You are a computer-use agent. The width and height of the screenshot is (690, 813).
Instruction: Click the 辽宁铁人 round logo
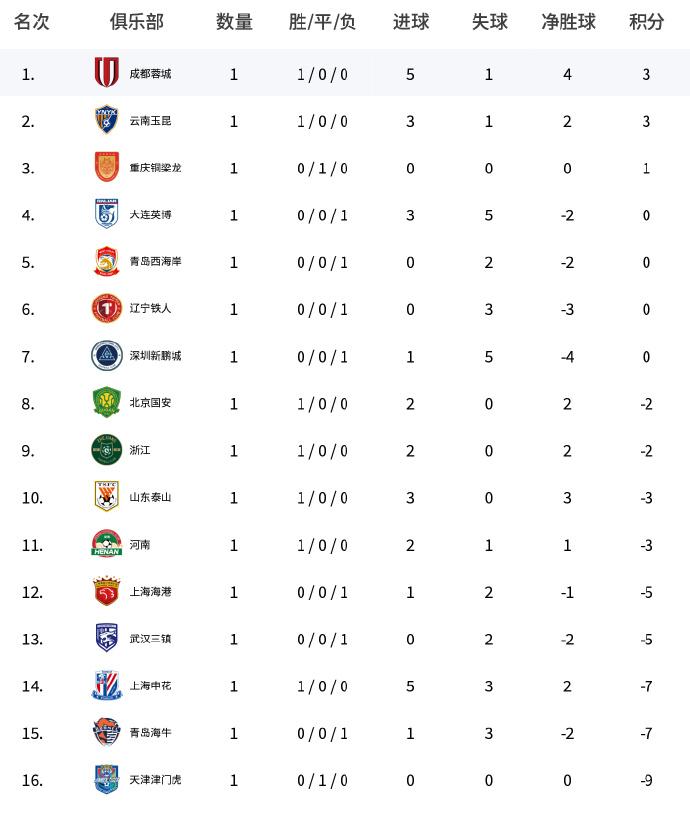106,308
